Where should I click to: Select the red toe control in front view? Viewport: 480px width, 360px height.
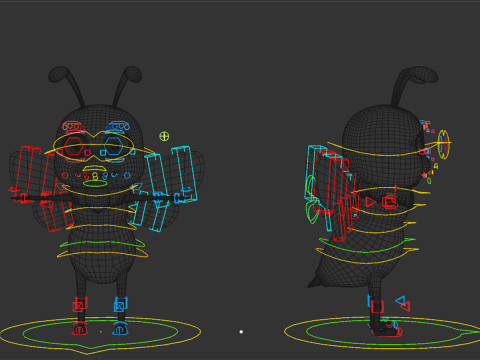[x=80, y=329]
